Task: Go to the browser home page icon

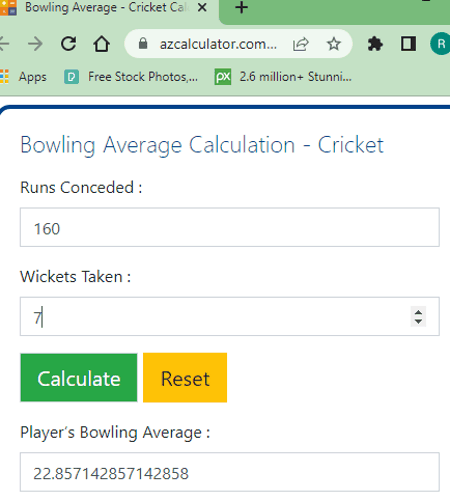Action: tap(101, 44)
